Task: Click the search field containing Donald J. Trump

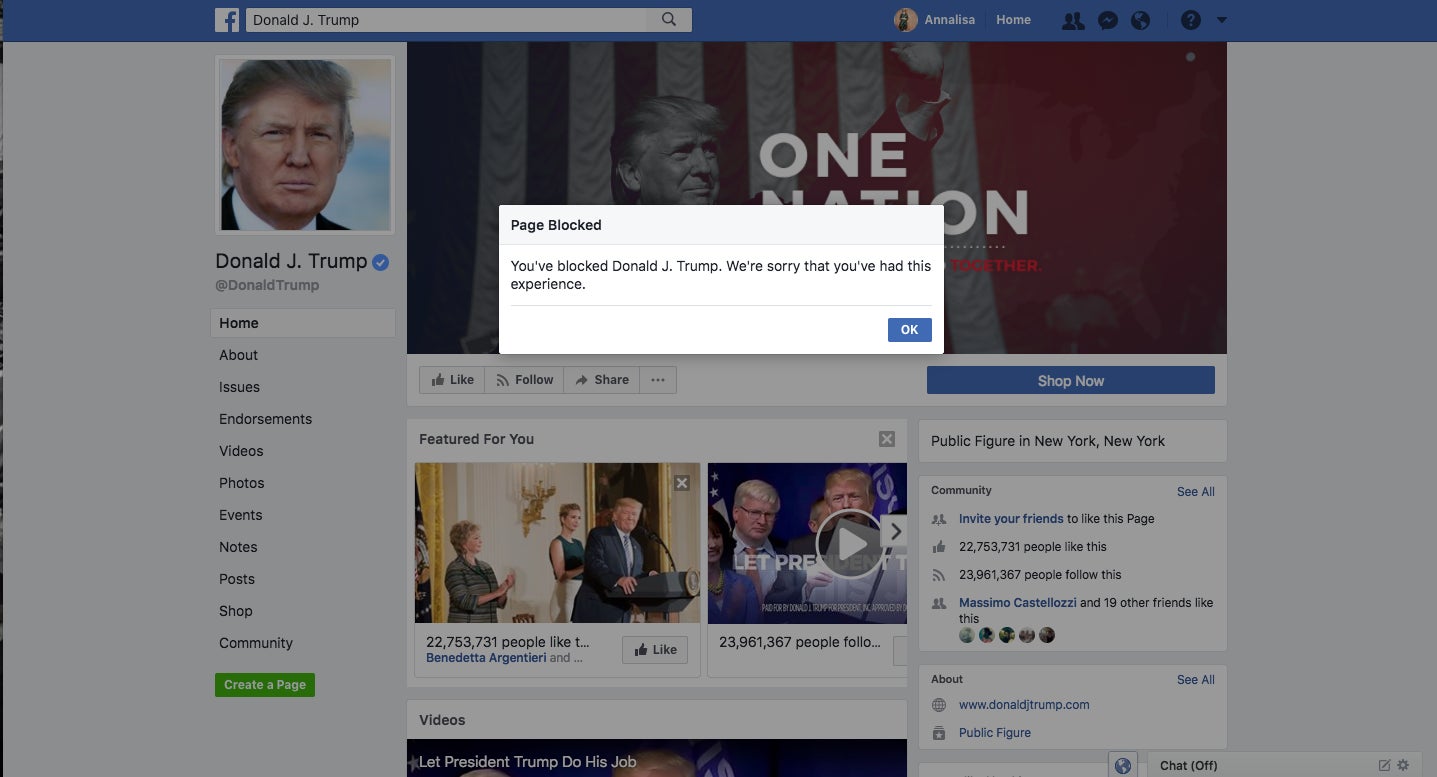Action: 446,20
